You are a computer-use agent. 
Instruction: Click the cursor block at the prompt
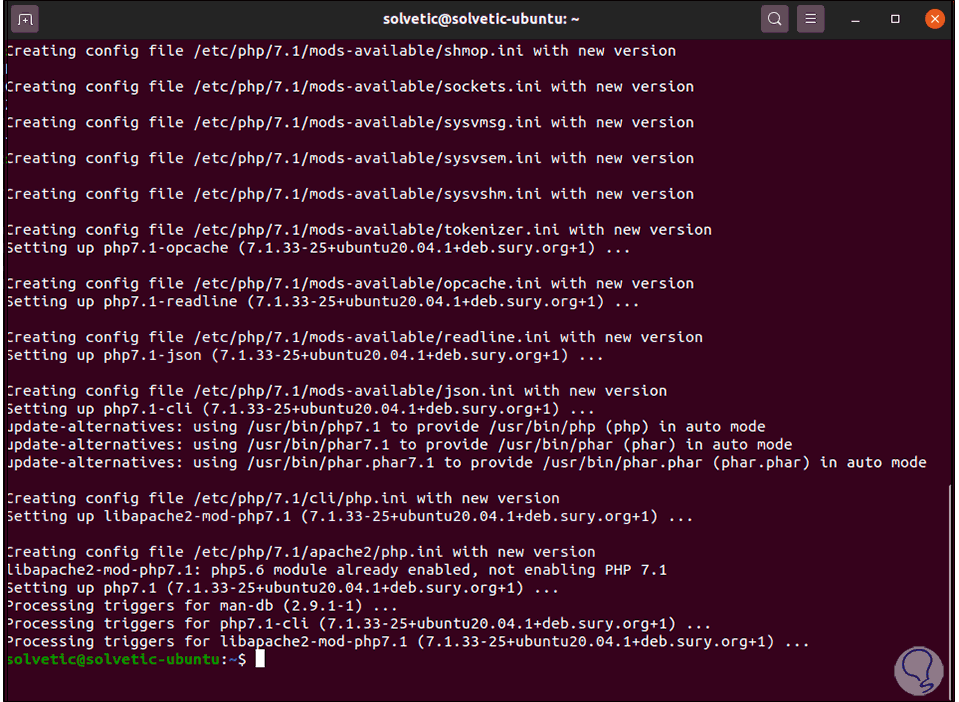click(x=260, y=659)
